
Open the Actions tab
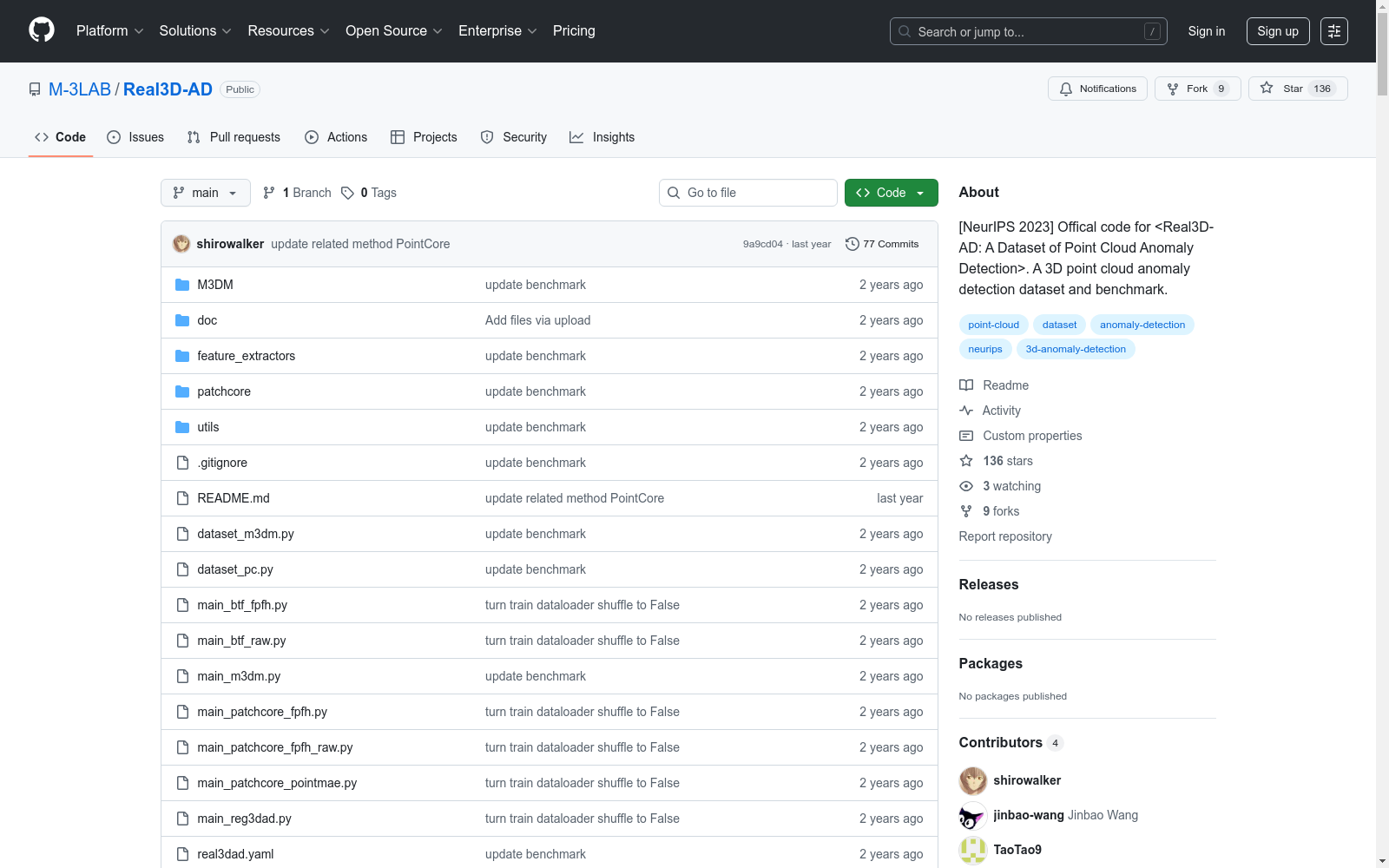pyautogui.click(x=336, y=137)
